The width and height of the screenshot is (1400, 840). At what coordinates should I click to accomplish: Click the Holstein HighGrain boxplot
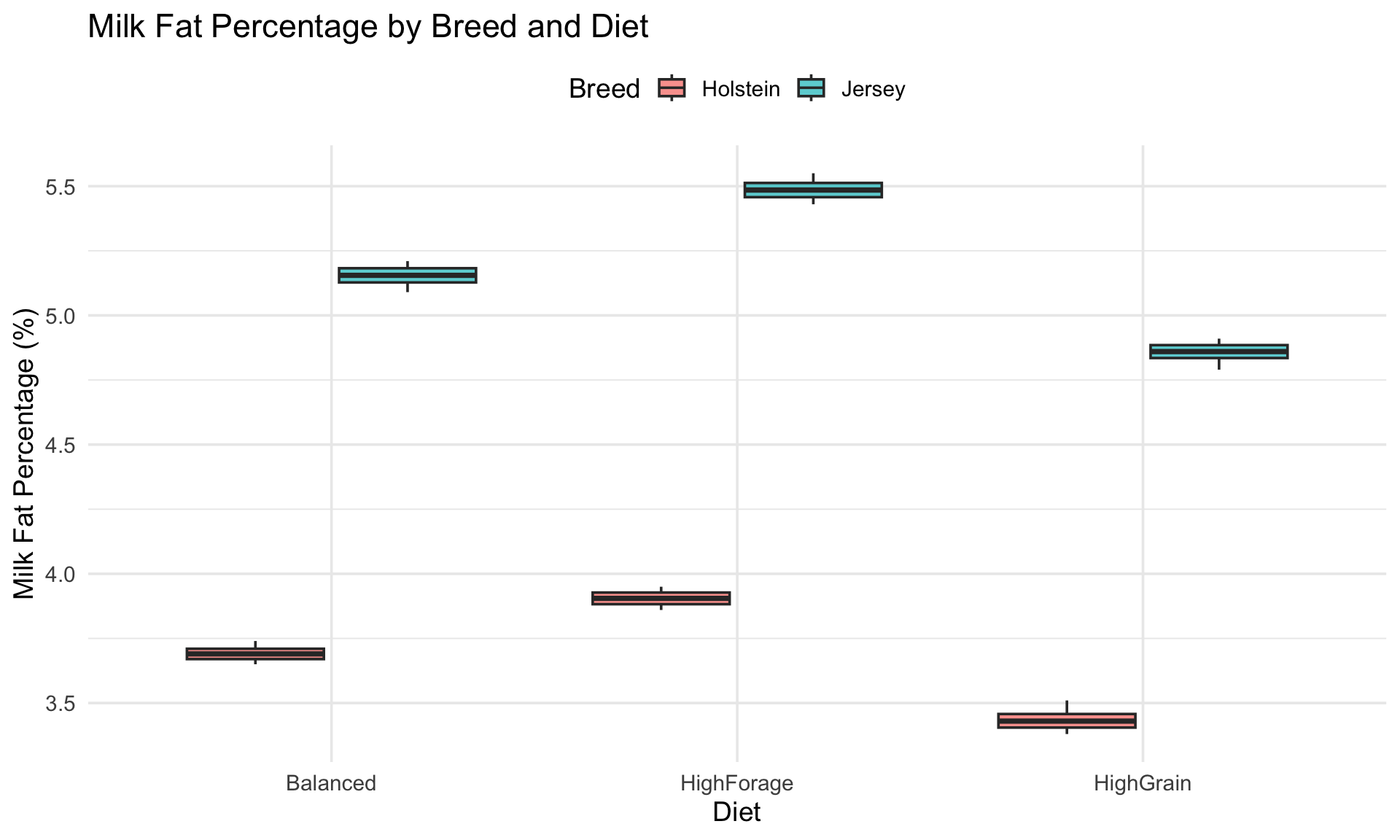(x=1067, y=719)
